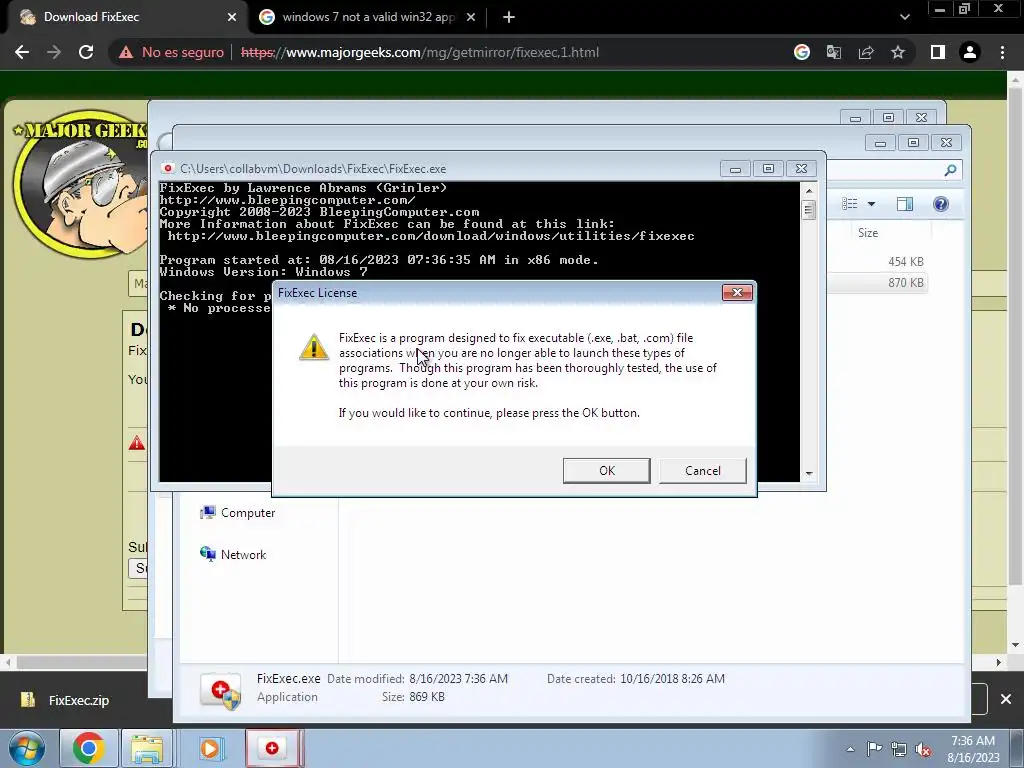
Task: Open Windows Media Player from taskbar
Action: [x=210, y=748]
